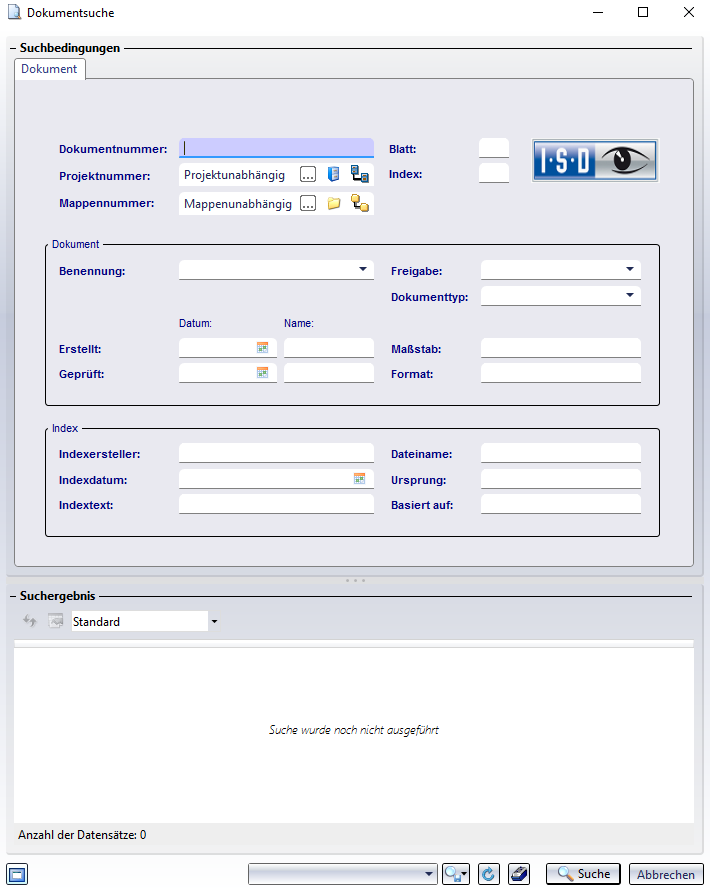Open calendar picker for Erstellt date
This screenshot has width=710, height=893.
262,347
